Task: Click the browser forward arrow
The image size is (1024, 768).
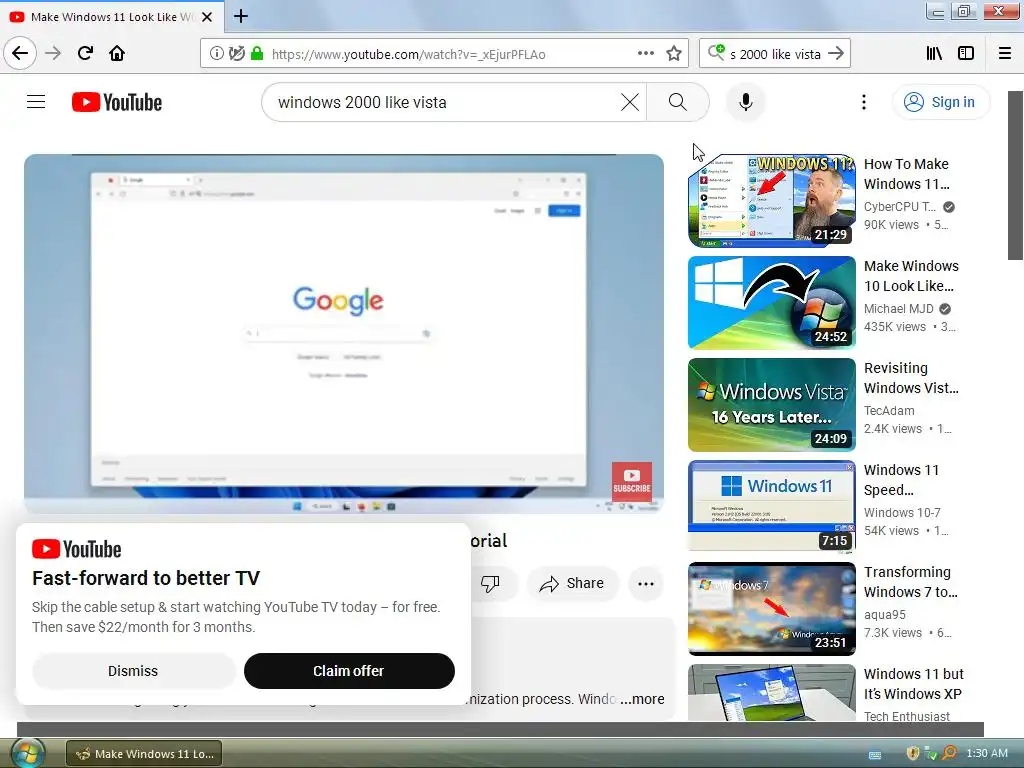Action: point(53,53)
